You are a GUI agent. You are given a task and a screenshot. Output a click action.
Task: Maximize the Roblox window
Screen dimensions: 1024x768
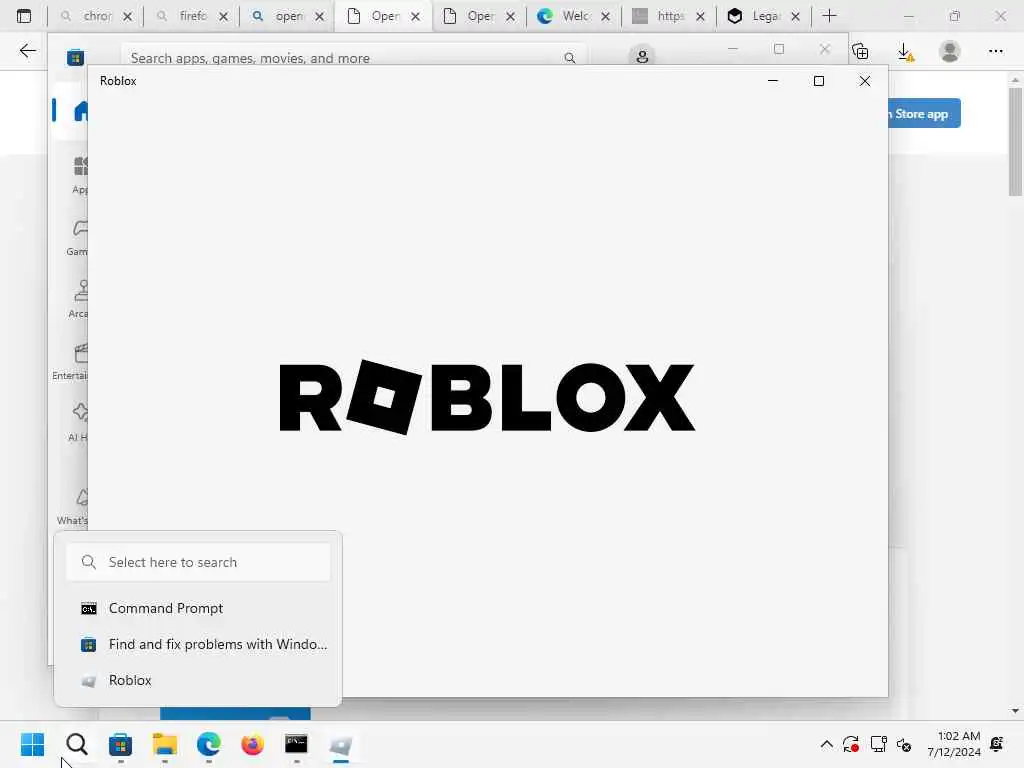819,81
